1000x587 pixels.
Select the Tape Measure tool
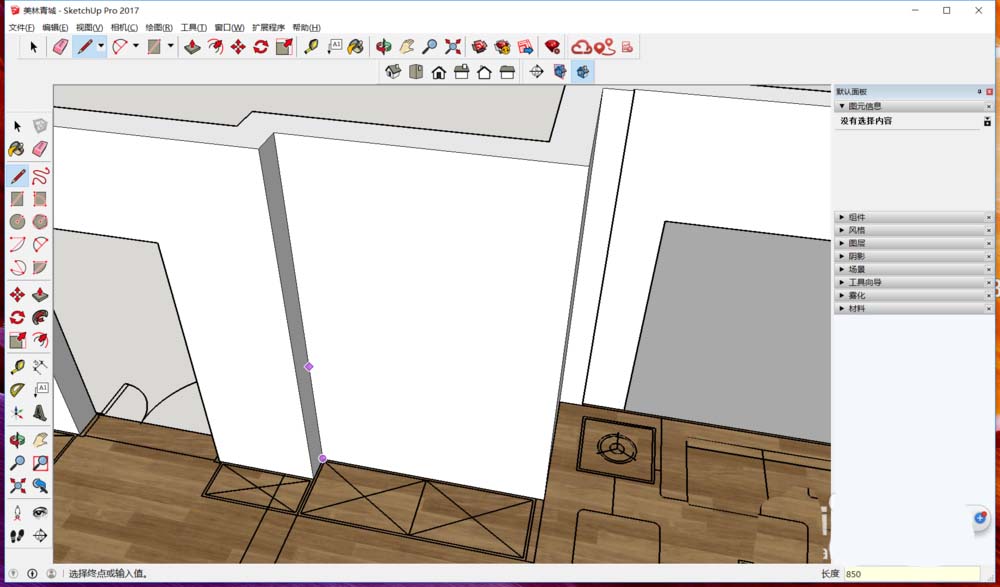[x=311, y=46]
